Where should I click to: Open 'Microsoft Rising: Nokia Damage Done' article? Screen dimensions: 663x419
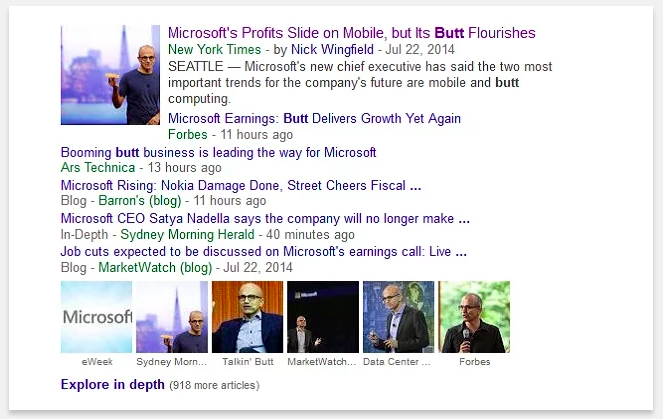coord(240,185)
